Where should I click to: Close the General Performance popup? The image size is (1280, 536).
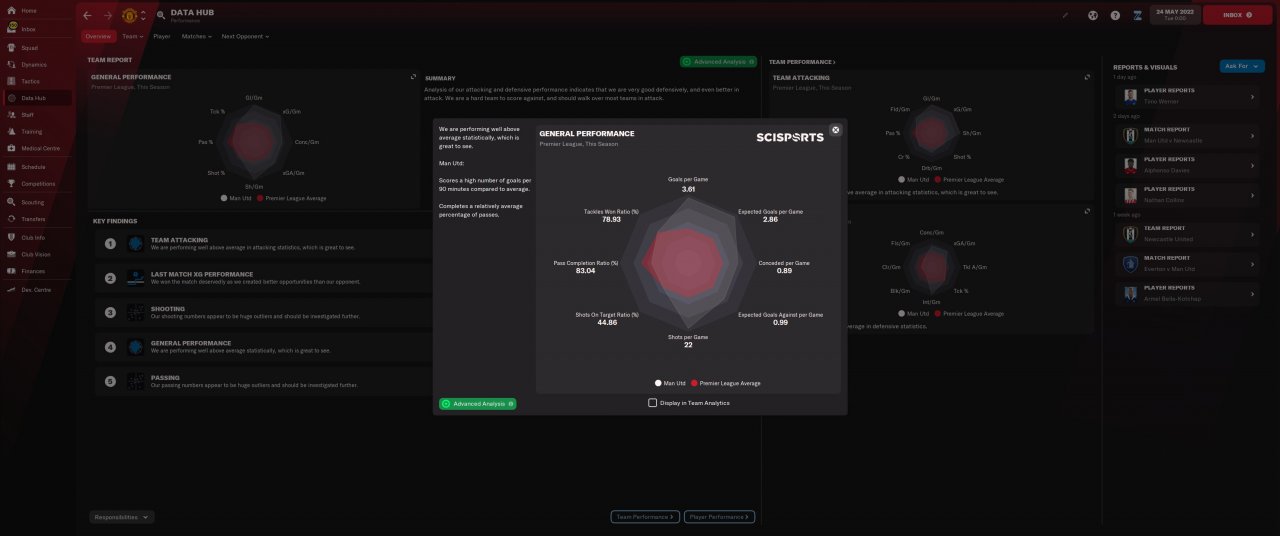pyautogui.click(x=836, y=130)
